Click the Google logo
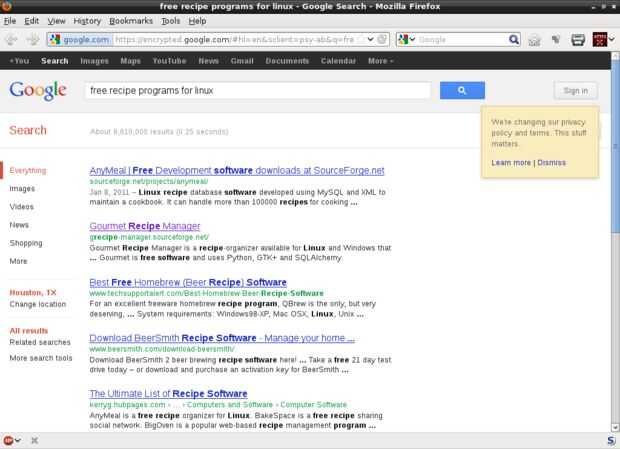 click(38, 91)
